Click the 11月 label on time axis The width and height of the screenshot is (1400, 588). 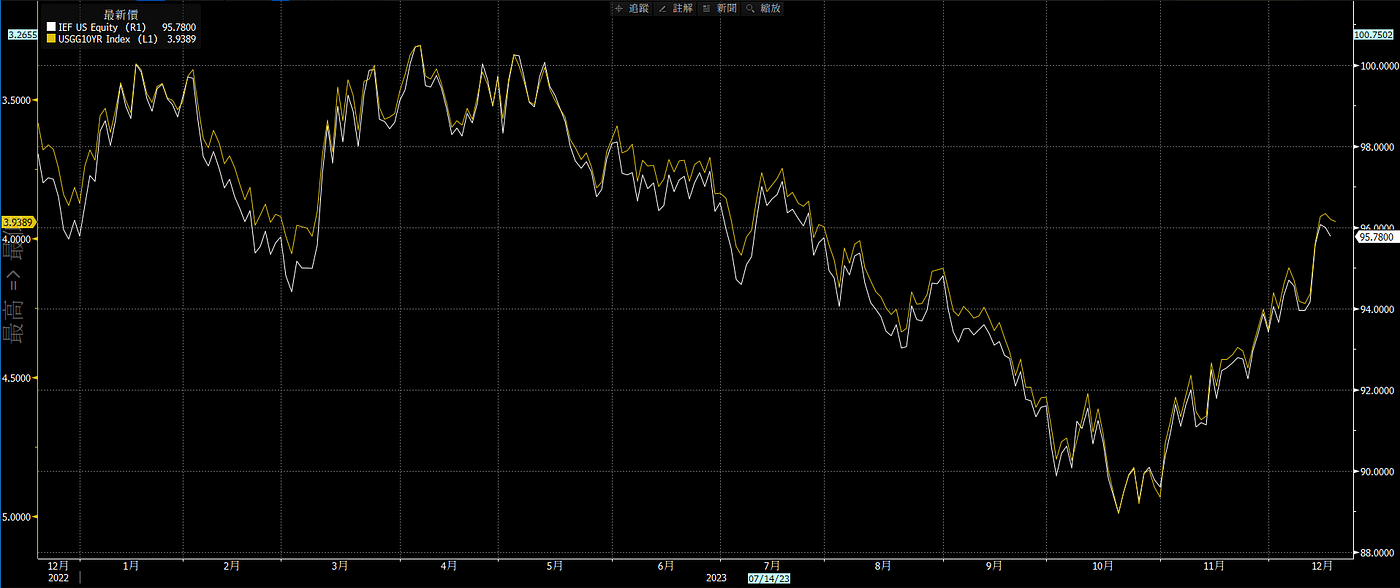point(1214,565)
